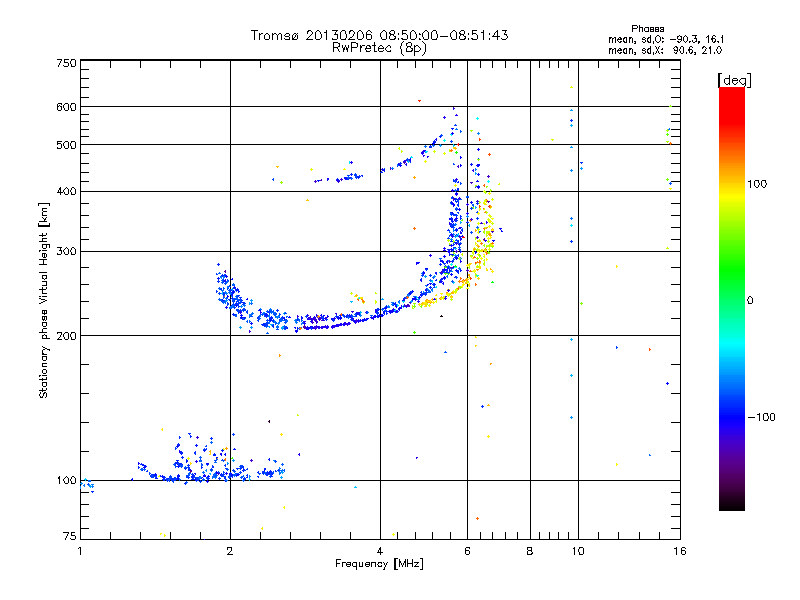Click the y-axis tick label '75'
Image resolution: width=800 pixels, height=600 pixels.
click(x=70, y=536)
